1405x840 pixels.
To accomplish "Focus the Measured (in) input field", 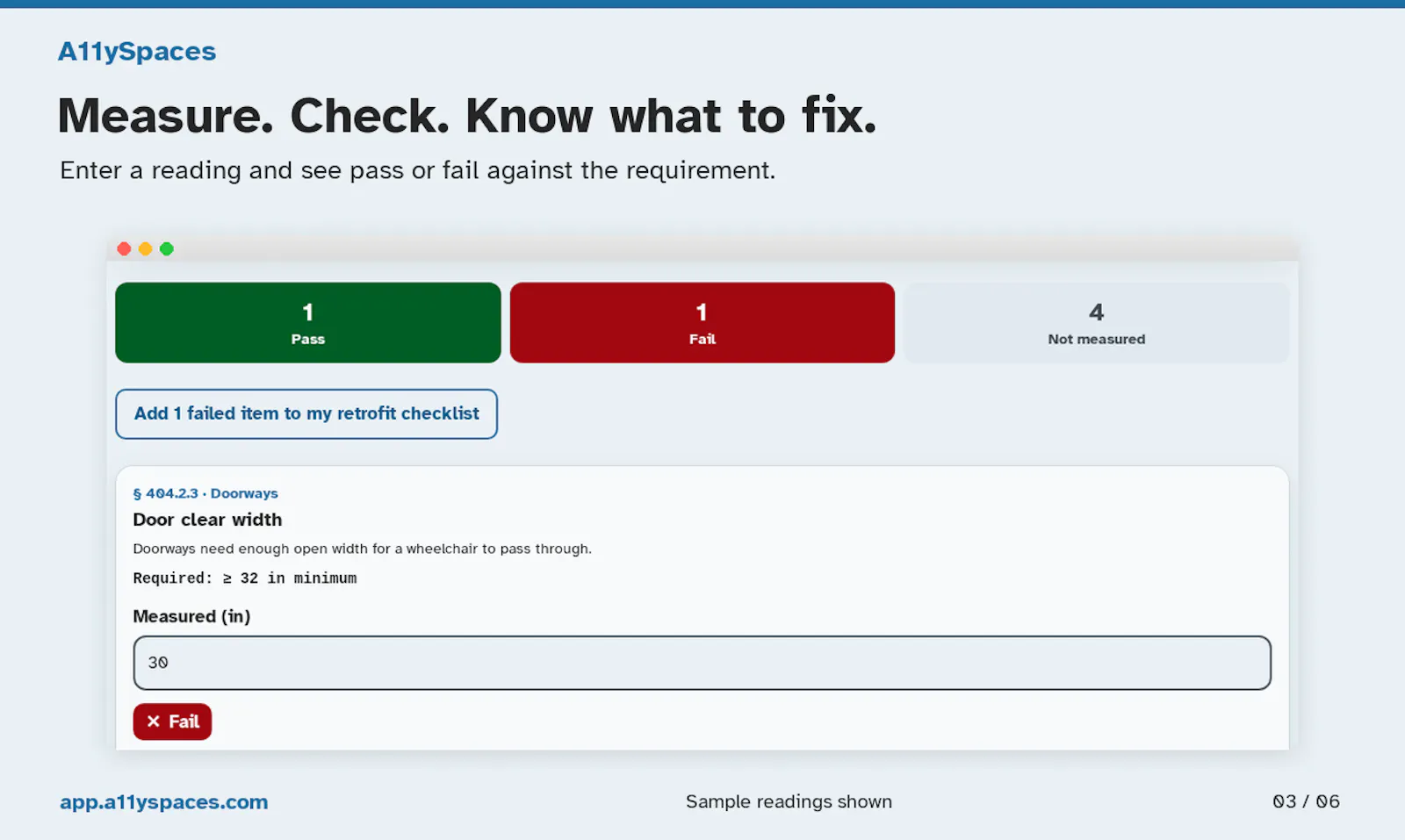I will pos(702,663).
